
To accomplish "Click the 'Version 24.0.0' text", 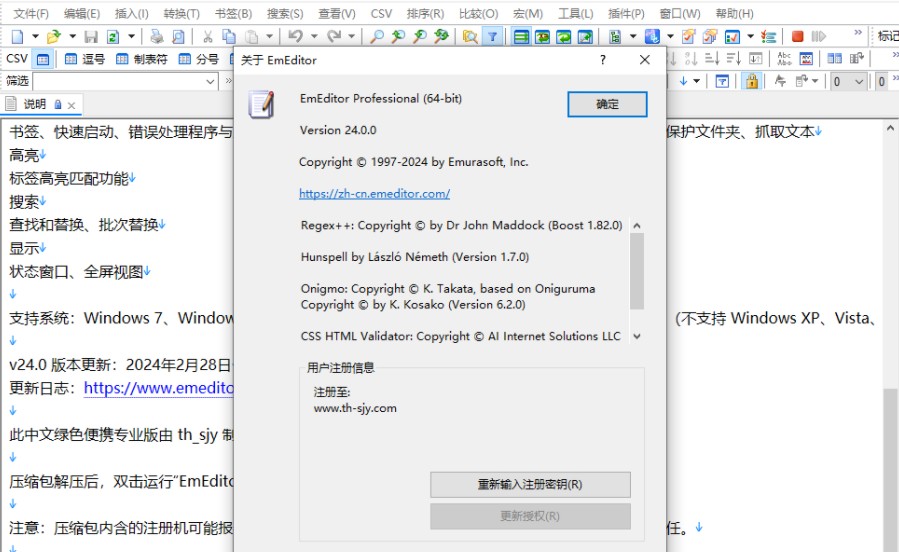I will pos(338,130).
